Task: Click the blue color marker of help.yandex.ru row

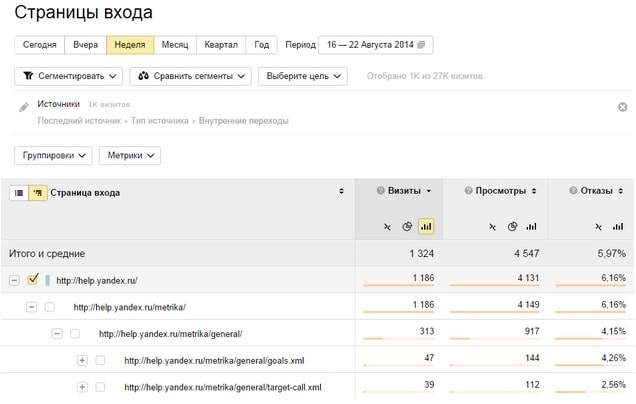Action: click(x=47, y=280)
